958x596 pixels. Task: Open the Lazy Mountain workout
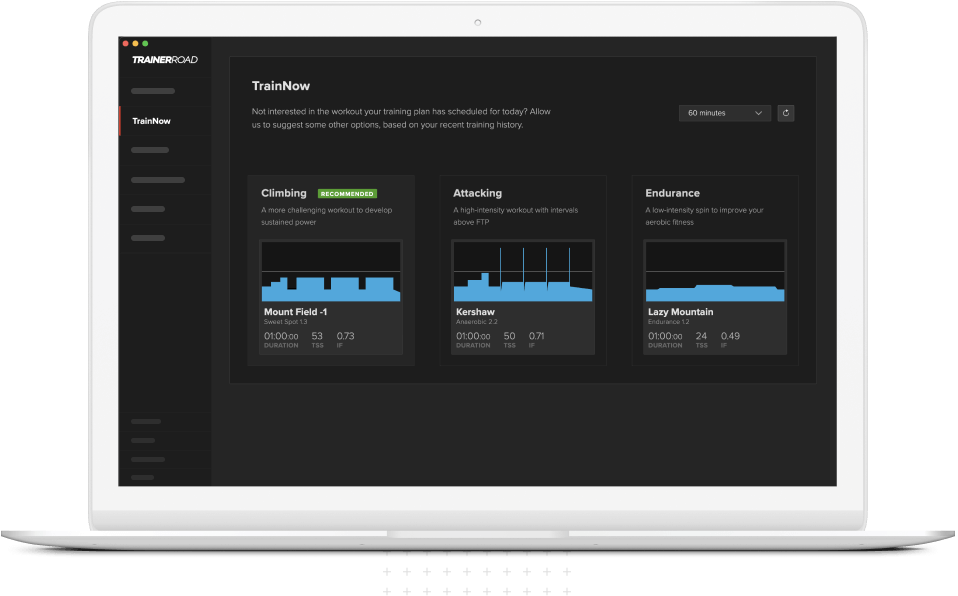681,311
